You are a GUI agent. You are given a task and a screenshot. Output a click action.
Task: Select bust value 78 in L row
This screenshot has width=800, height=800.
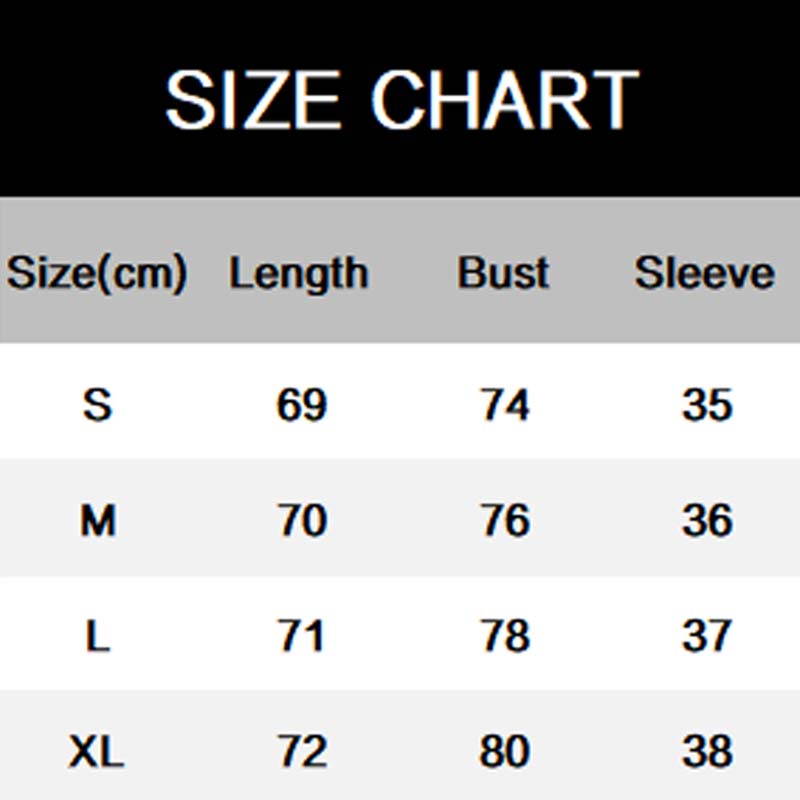(505, 636)
